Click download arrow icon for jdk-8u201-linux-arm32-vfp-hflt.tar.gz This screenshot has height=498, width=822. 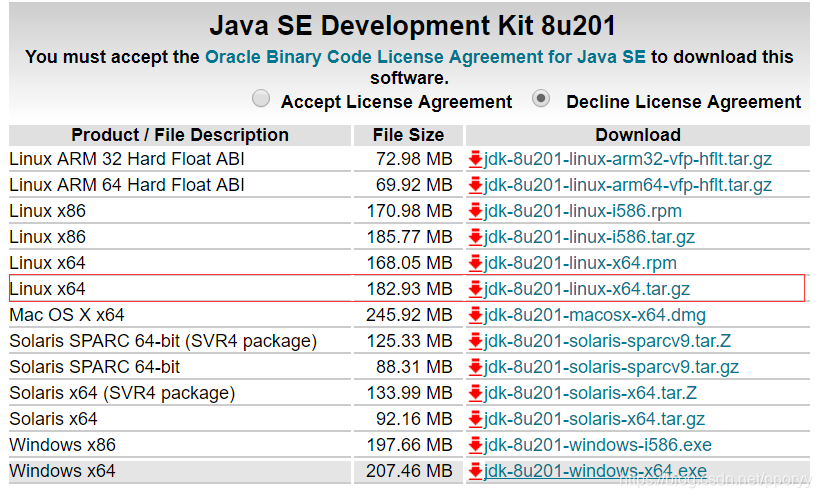point(475,159)
